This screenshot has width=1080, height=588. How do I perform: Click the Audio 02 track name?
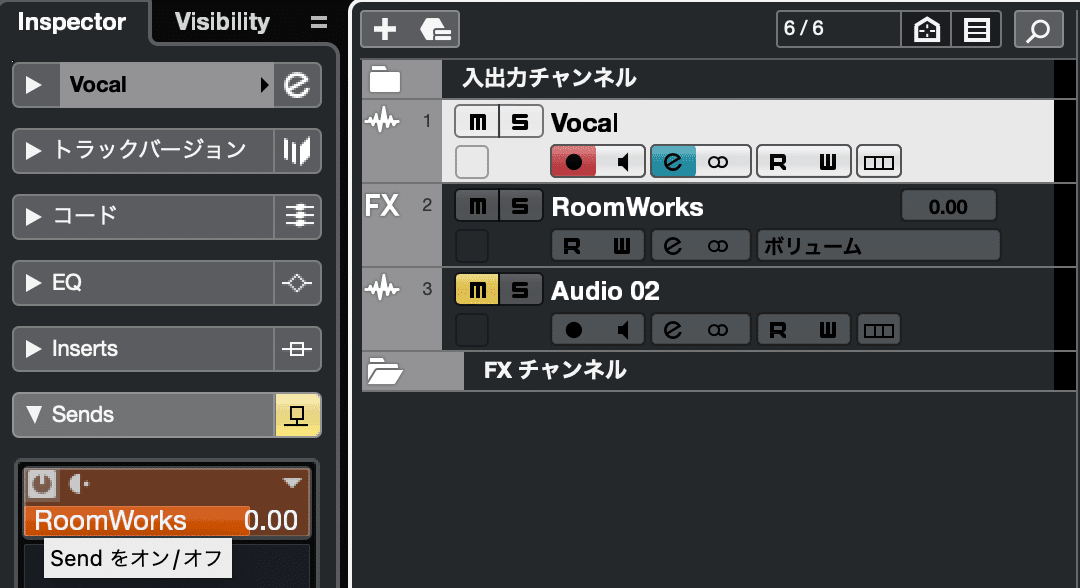click(x=605, y=291)
